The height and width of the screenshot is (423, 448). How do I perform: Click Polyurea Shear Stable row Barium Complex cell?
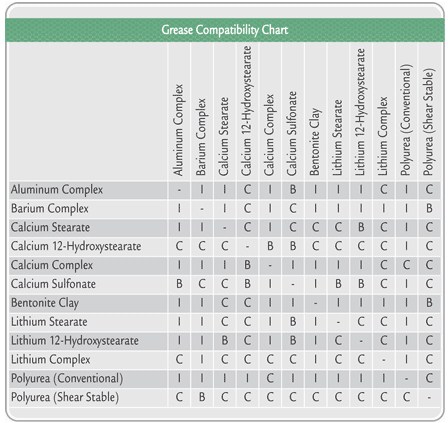tap(202, 397)
